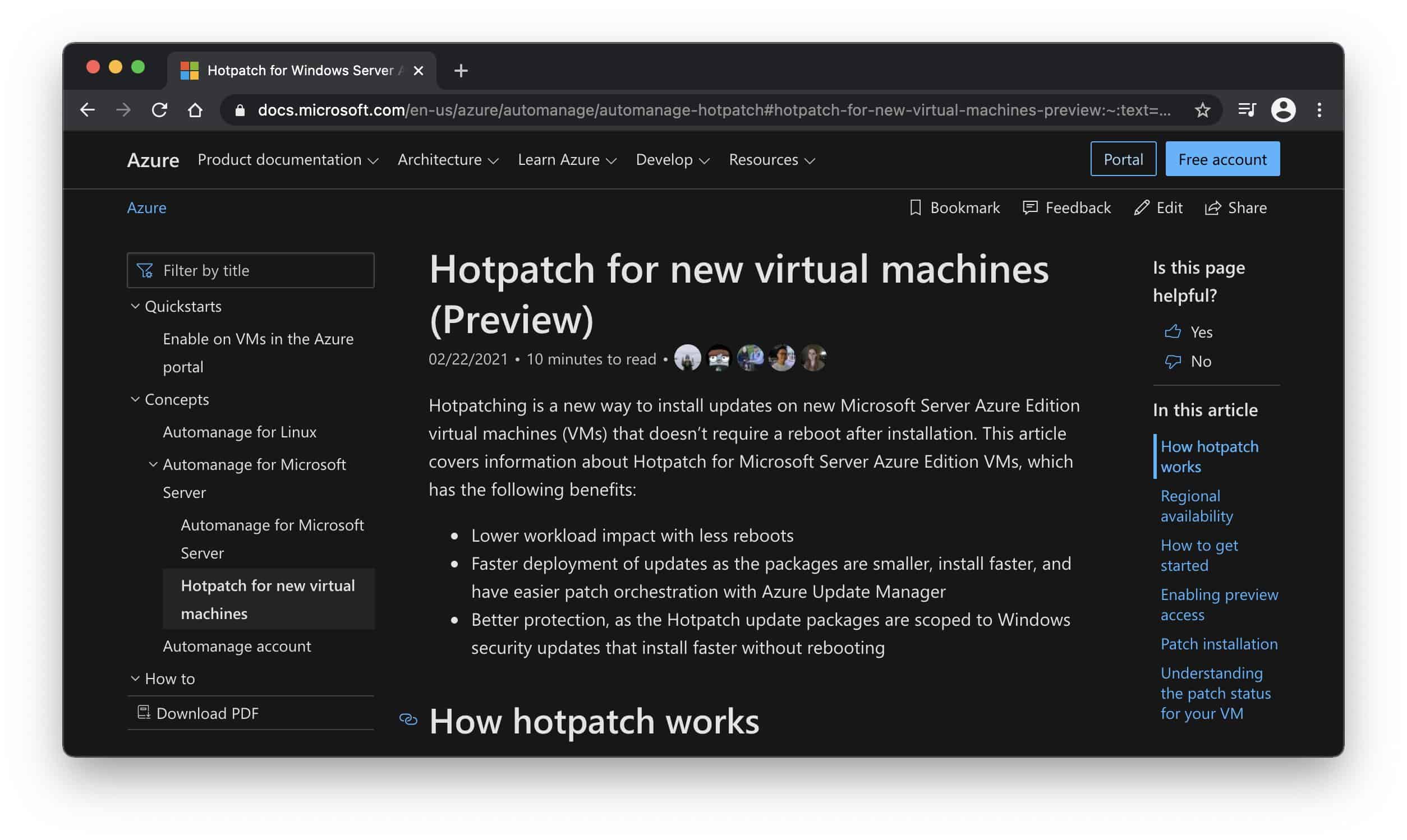
Task: Click the Azure breadcrumb link
Action: pos(146,207)
